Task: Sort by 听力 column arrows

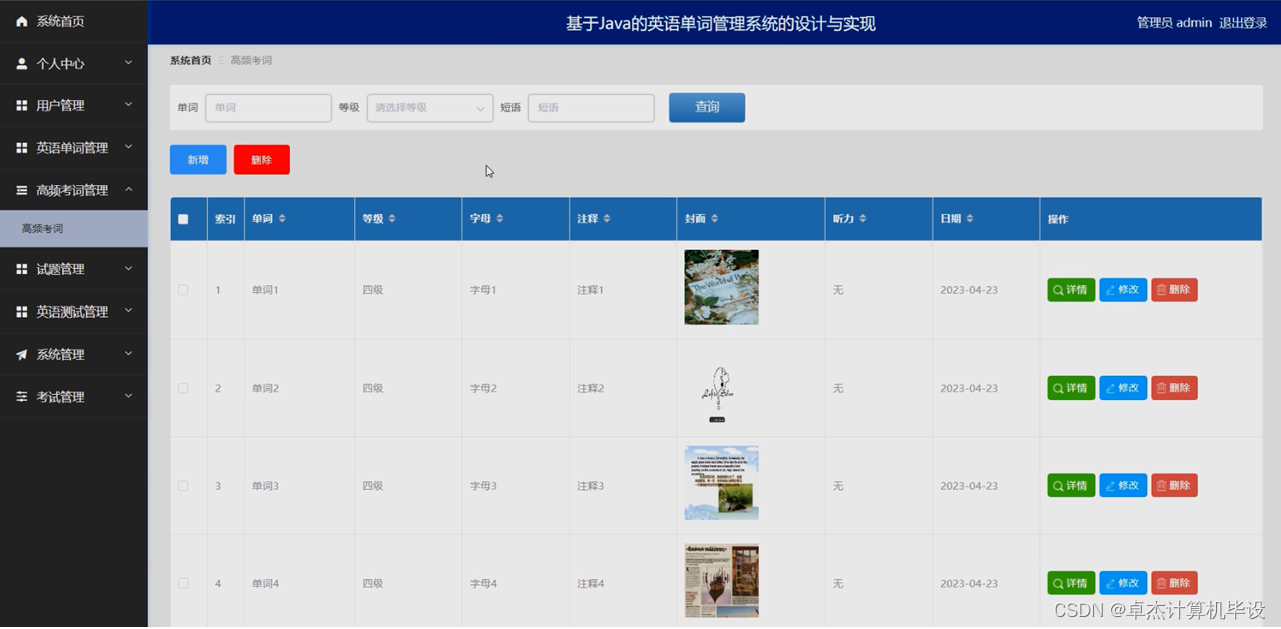Action: pyautogui.click(x=863, y=219)
